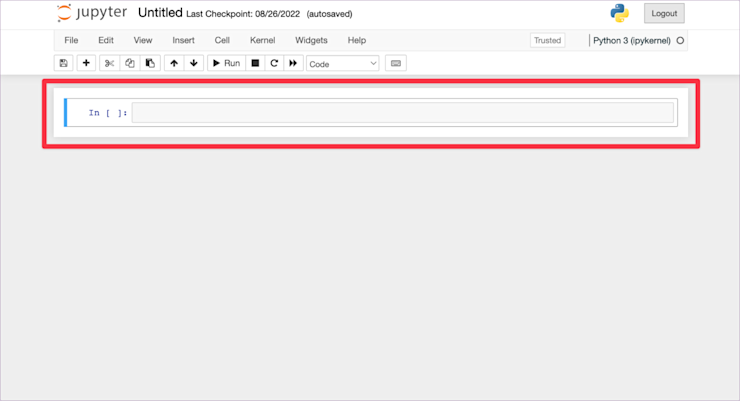Open the Insert menu
Image resolution: width=740 pixels, height=401 pixels.
[x=183, y=41]
